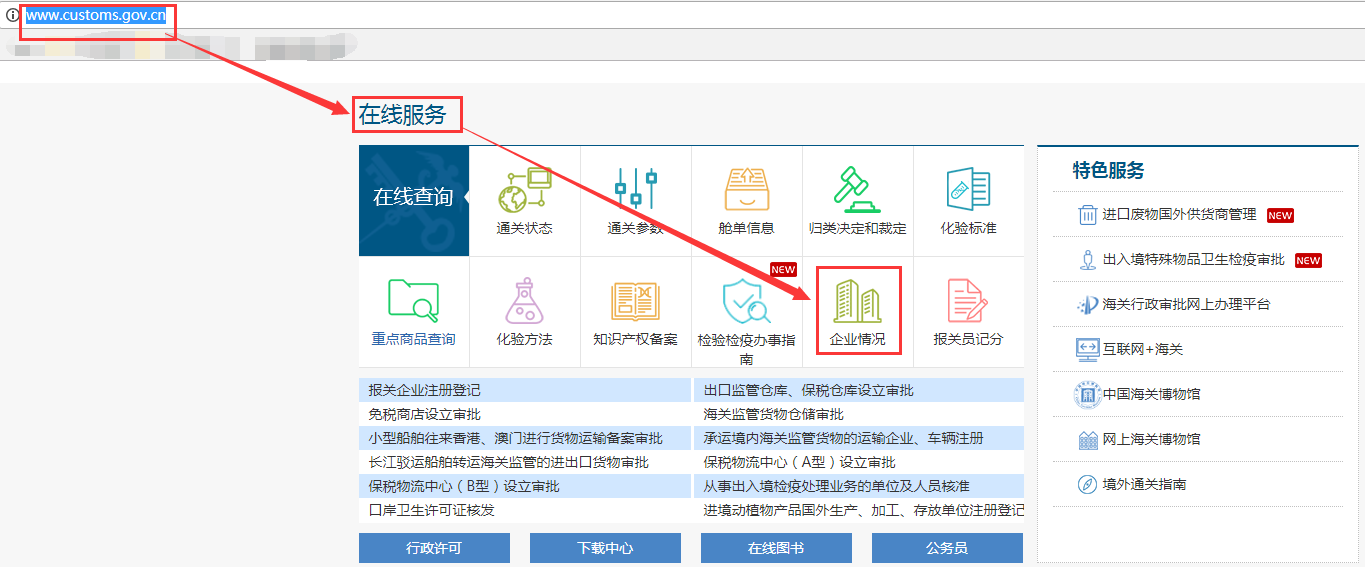Open the 通关参数 sliders icon
The height and width of the screenshot is (567, 1365).
point(635,189)
